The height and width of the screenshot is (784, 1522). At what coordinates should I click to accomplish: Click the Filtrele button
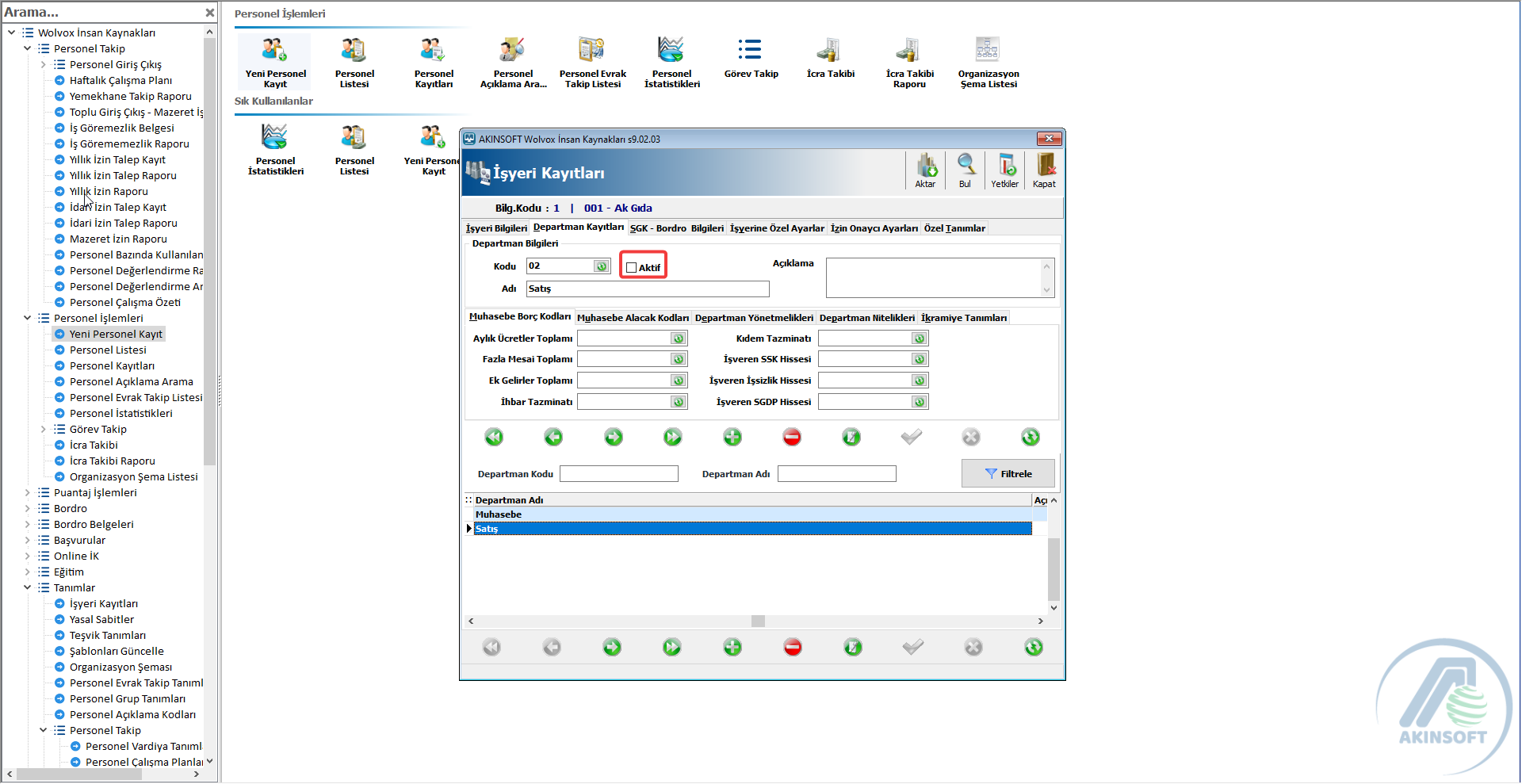tap(1008, 473)
